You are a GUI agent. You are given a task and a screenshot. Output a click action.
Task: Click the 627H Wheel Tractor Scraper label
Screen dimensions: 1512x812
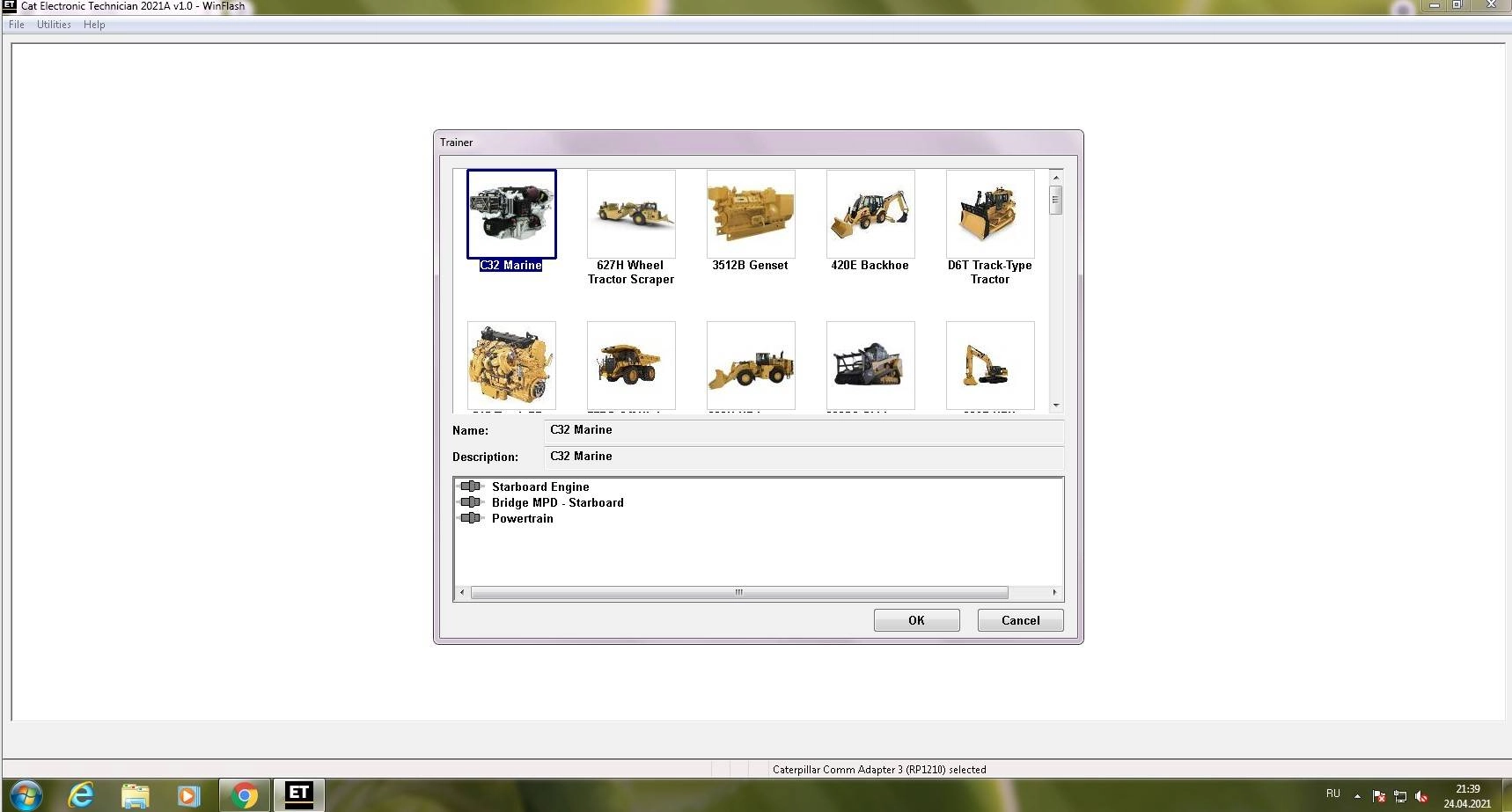point(631,272)
